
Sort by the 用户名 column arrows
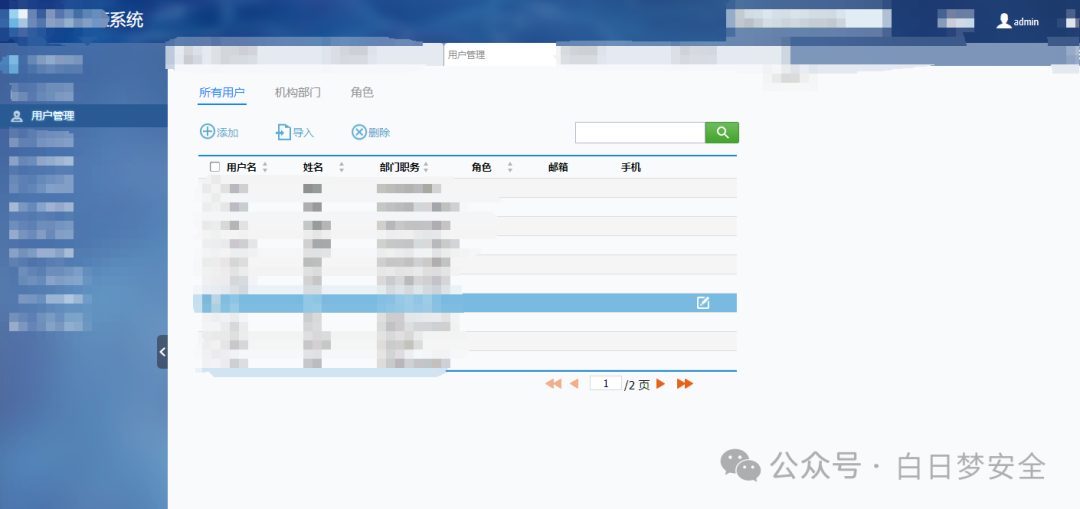(265, 167)
